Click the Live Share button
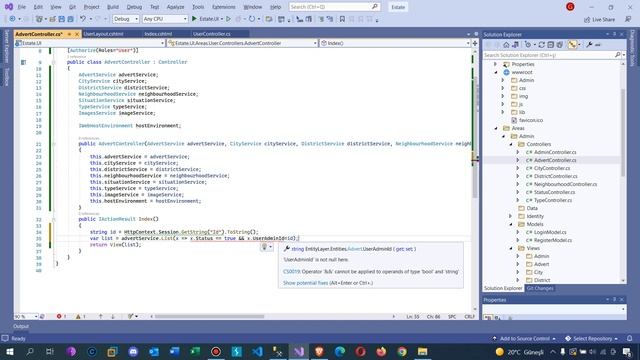Image resolution: width=640 pixels, height=360 pixels. [599, 19]
